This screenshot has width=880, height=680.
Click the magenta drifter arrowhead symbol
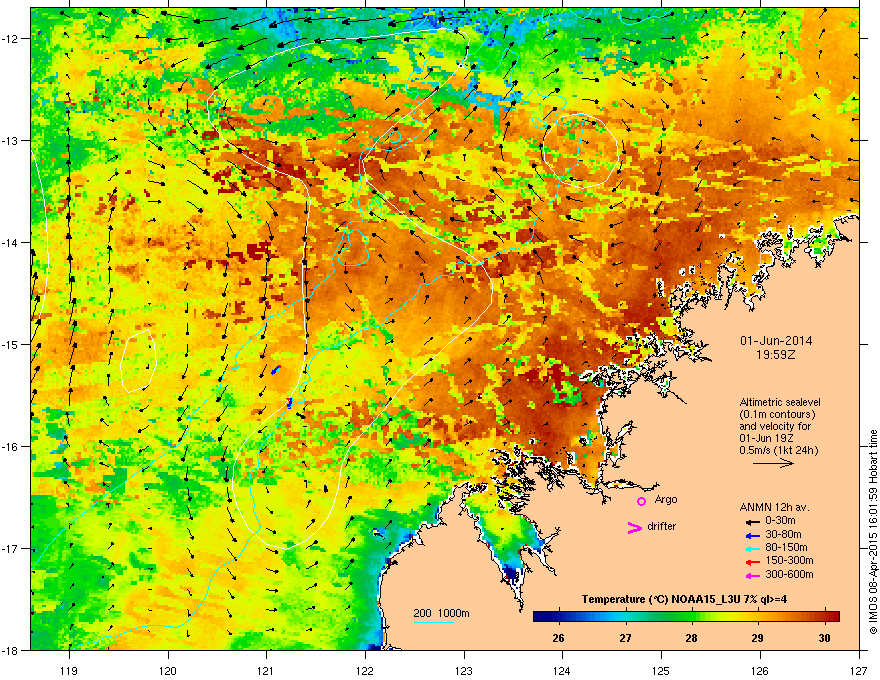634,527
